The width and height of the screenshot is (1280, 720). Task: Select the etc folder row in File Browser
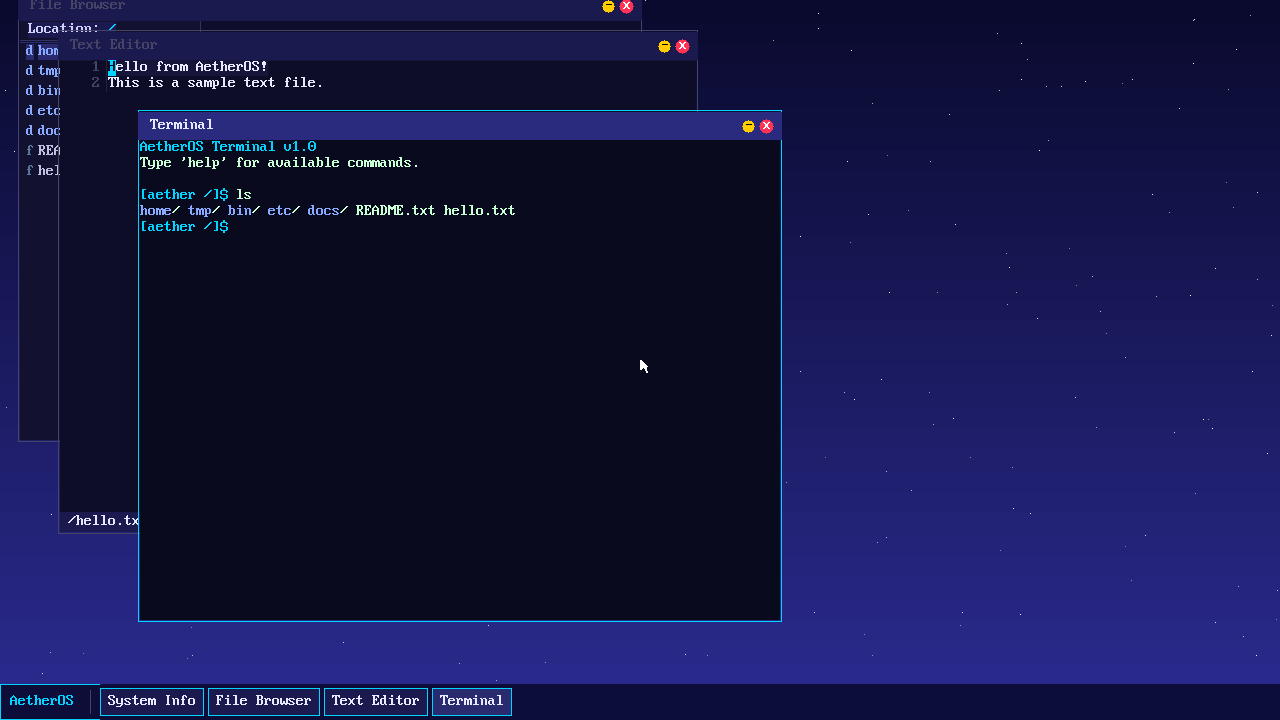[40, 111]
